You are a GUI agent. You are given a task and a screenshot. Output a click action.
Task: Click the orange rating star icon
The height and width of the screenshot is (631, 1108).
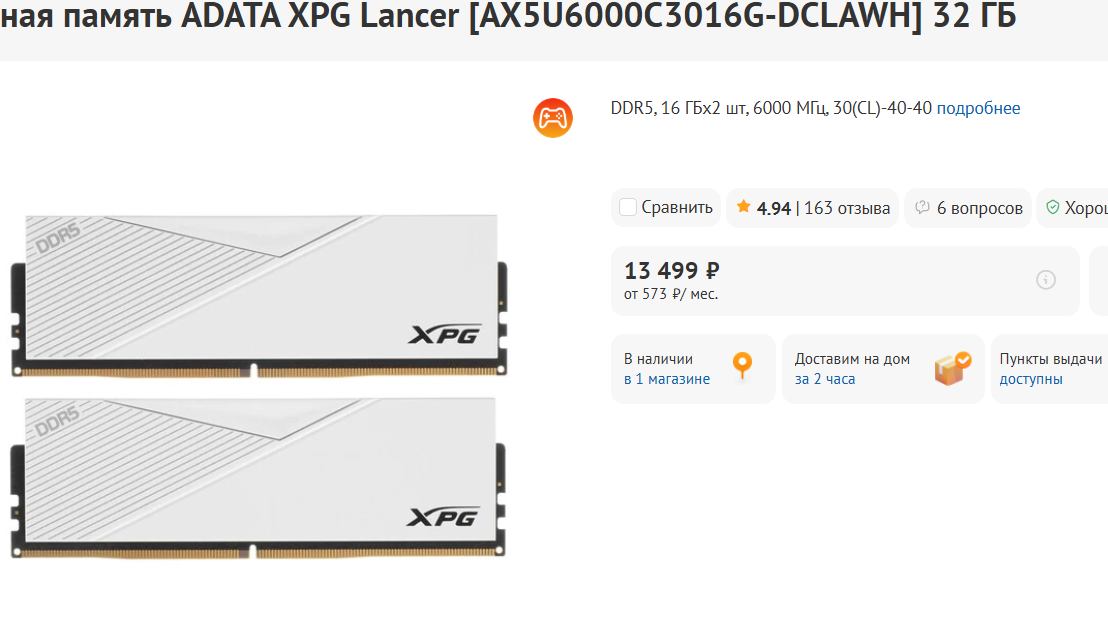tap(743, 207)
